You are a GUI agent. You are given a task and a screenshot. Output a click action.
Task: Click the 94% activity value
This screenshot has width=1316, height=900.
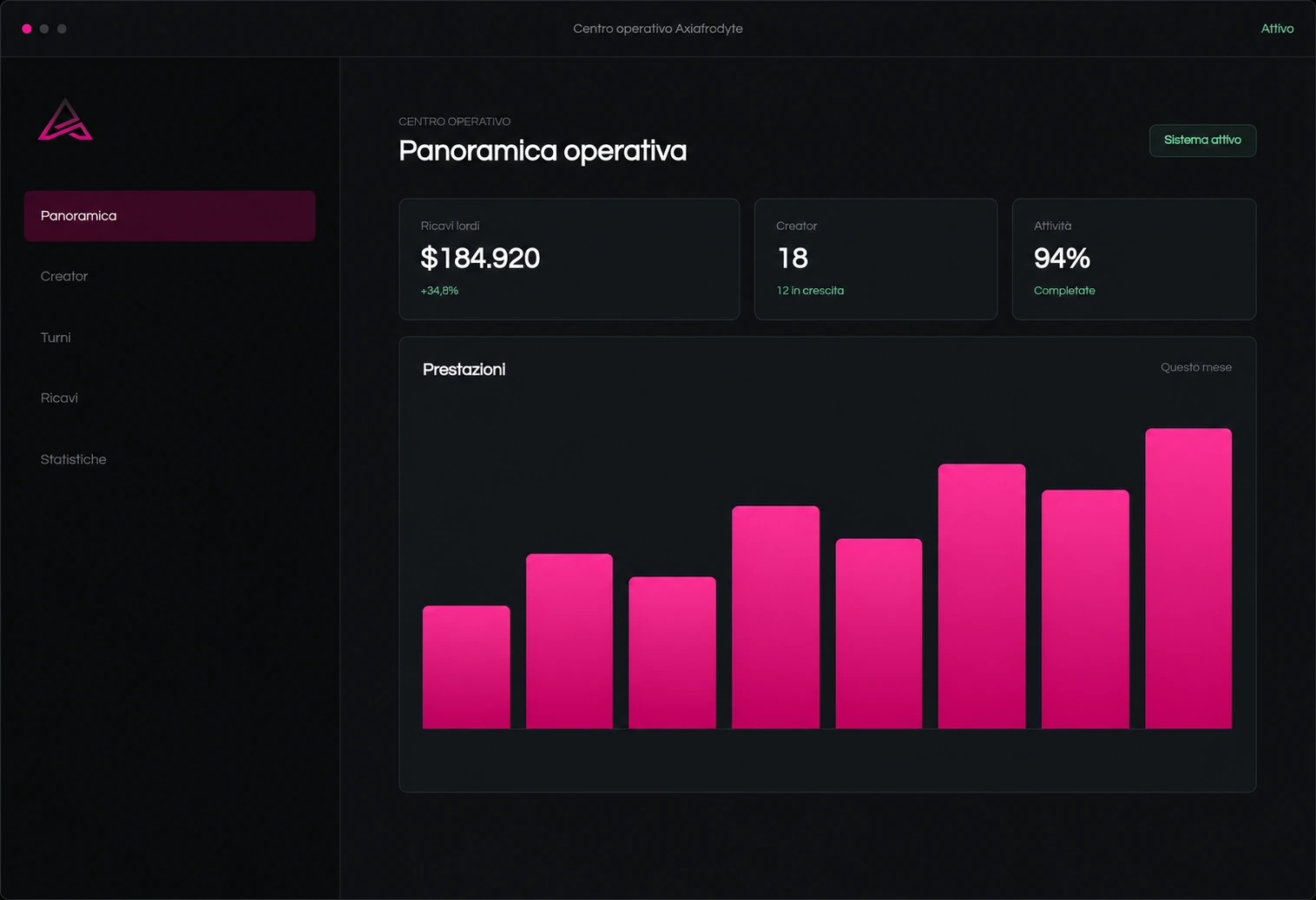coord(1062,258)
